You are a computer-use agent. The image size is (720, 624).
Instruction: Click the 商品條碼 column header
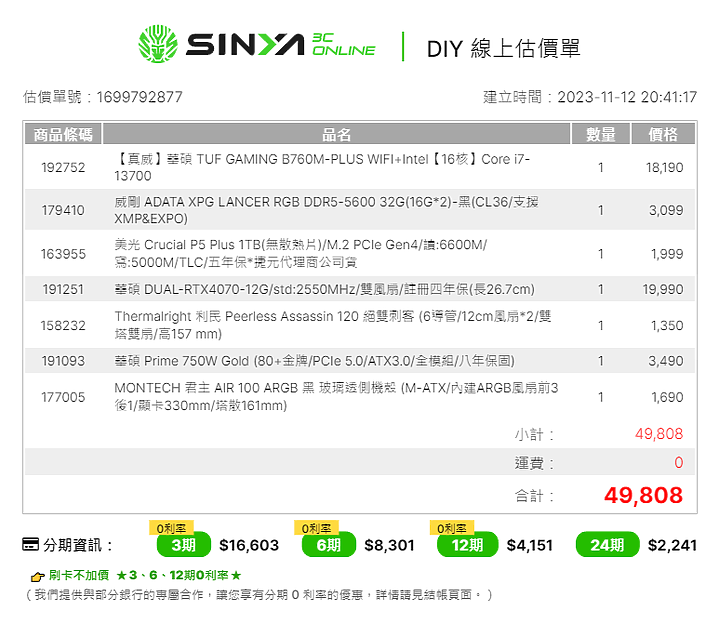tap(63, 134)
